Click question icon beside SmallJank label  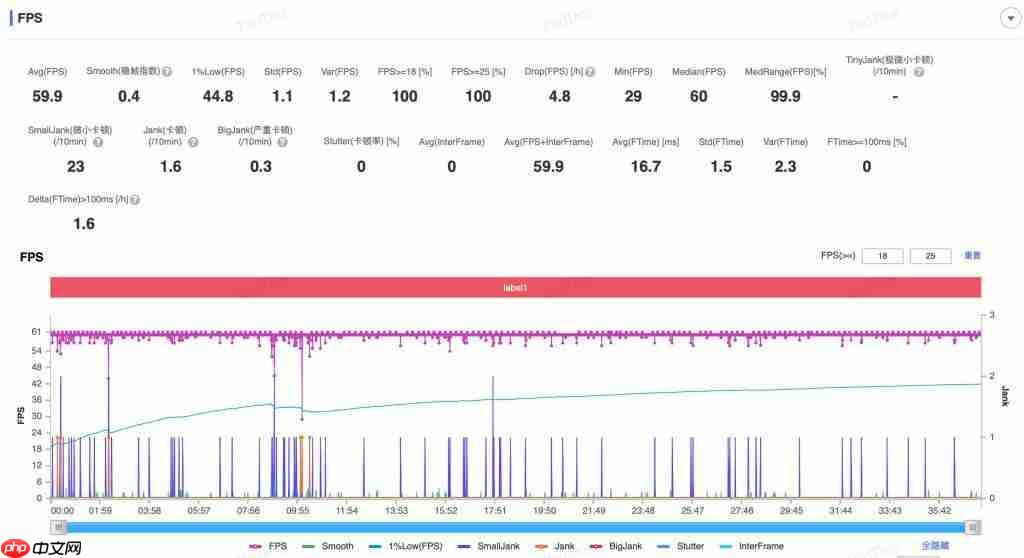(98, 142)
